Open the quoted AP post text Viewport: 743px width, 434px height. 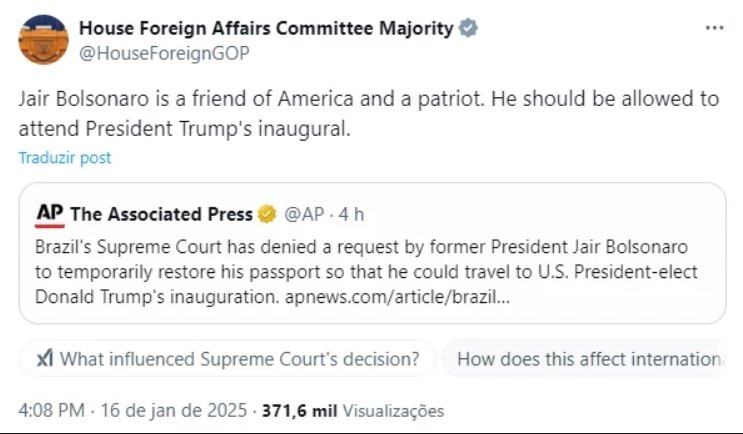point(366,272)
